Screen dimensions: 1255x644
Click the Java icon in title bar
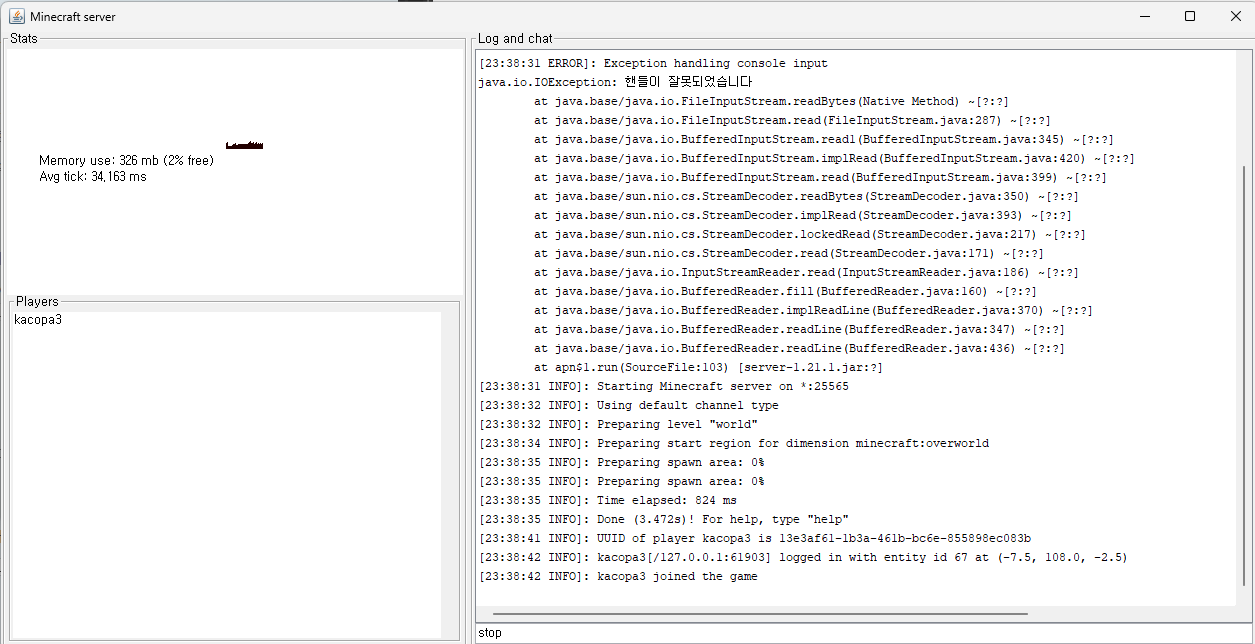point(16,16)
